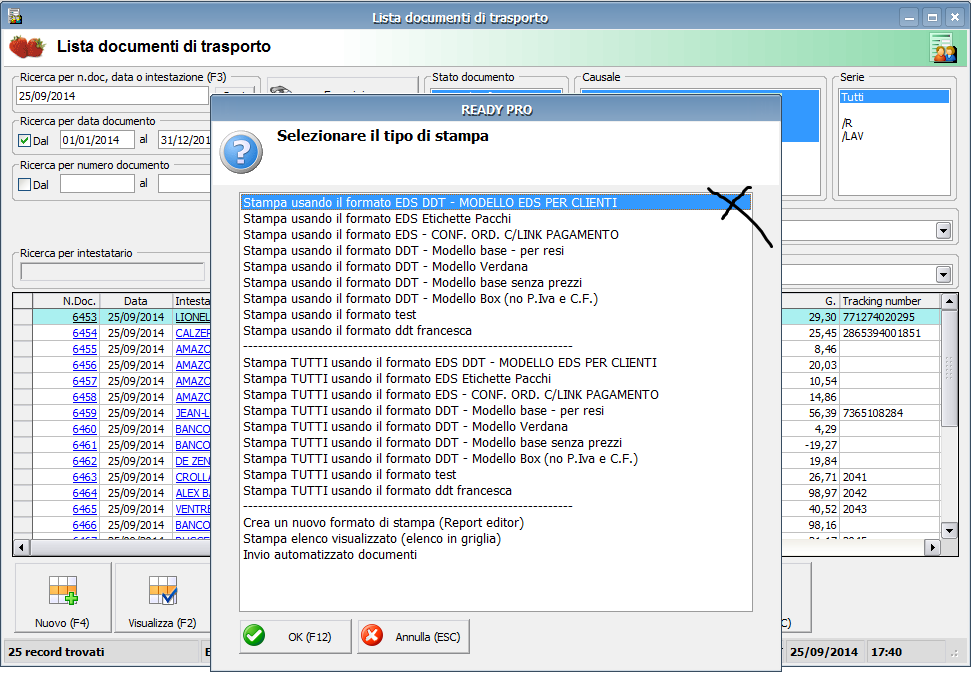Screen dimensions: 971x688
Task: Click the Dal date field 01/01/2014
Action: (97, 140)
